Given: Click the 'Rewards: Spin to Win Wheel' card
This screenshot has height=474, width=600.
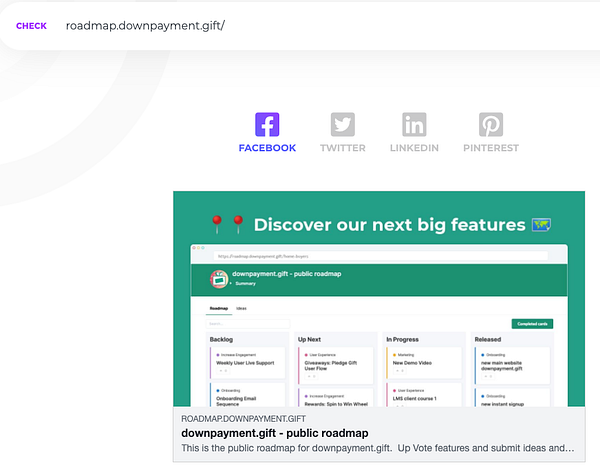Looking at the screenshot, I should (336, 398).
